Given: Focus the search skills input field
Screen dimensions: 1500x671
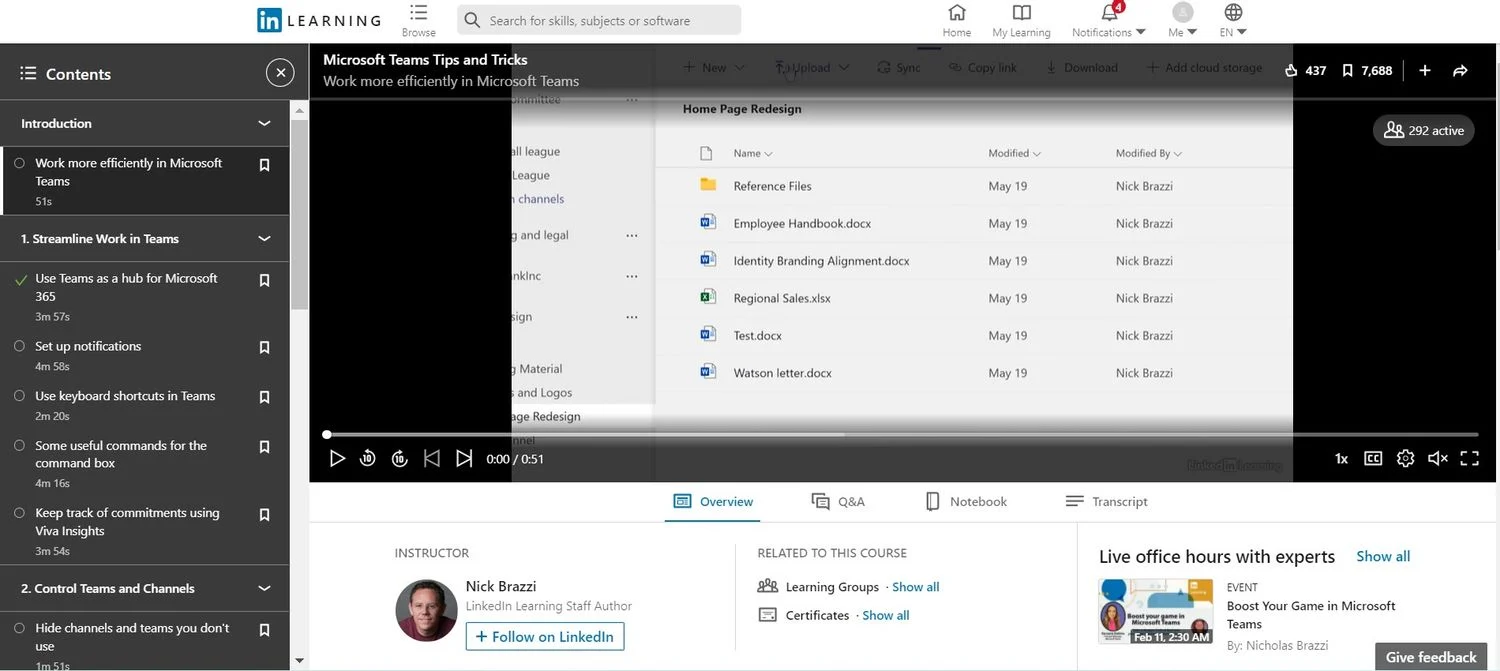Looking at the screenshot, I should click(x=599, y=20).
